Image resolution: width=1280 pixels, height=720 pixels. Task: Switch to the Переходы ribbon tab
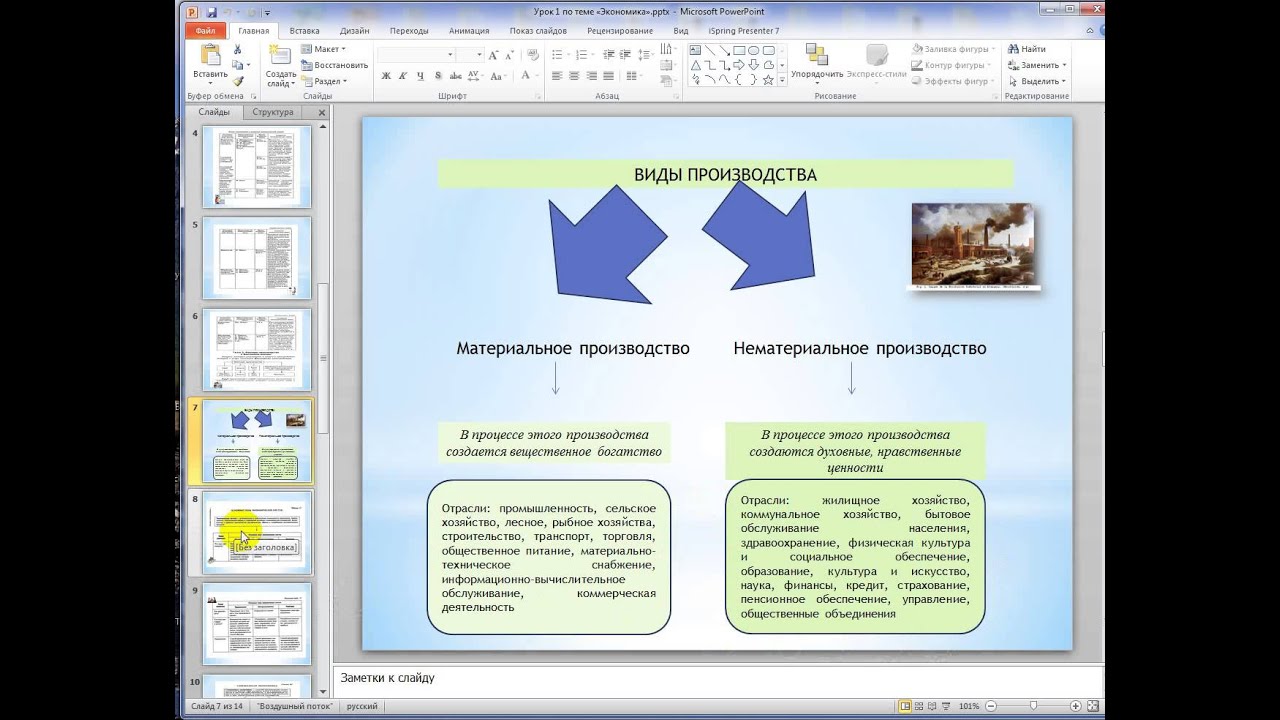click(409, 31)
